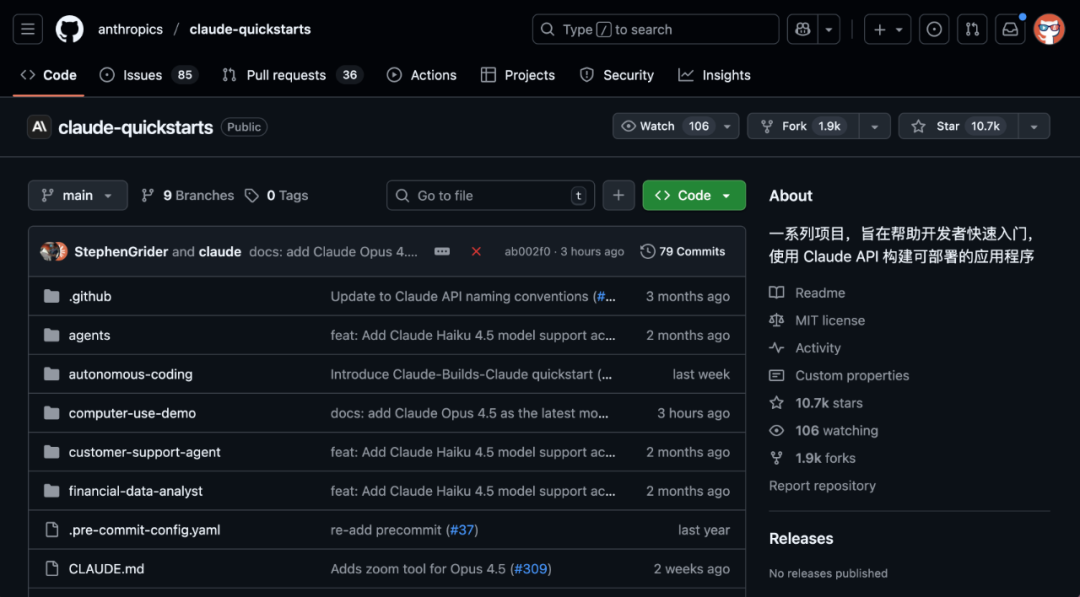Image resolution: width=1080 pixels, height=597 pixels.
Task: Open the Releases heading link
Action: pos(801,538)
